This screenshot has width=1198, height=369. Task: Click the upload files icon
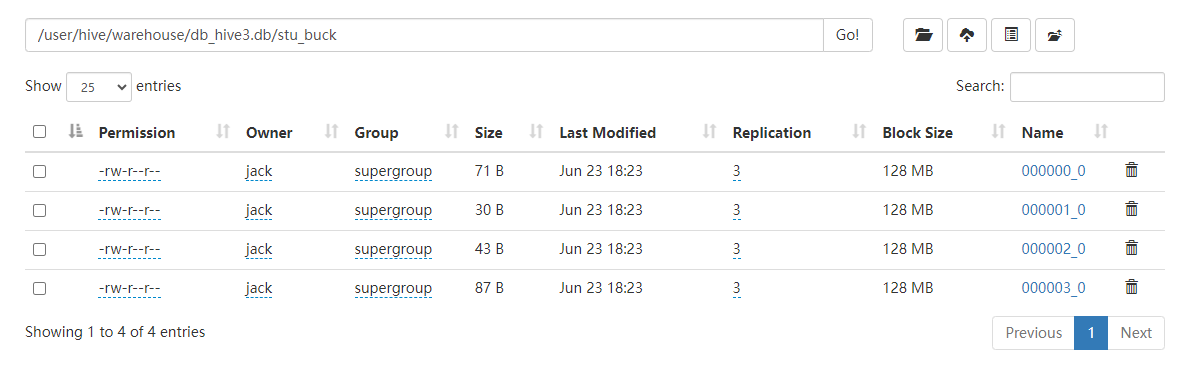point(966,35)
